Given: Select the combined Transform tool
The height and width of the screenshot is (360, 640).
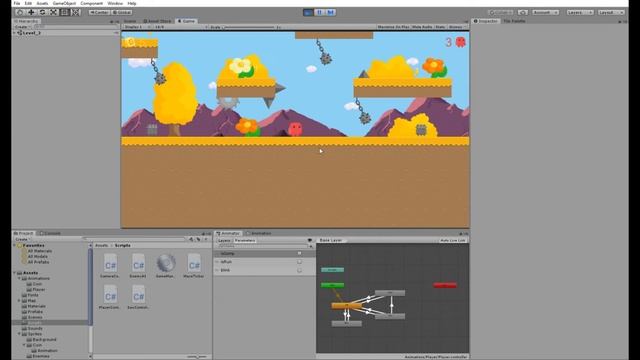Looking at the screenshot, I should click(x=76, y=12).
